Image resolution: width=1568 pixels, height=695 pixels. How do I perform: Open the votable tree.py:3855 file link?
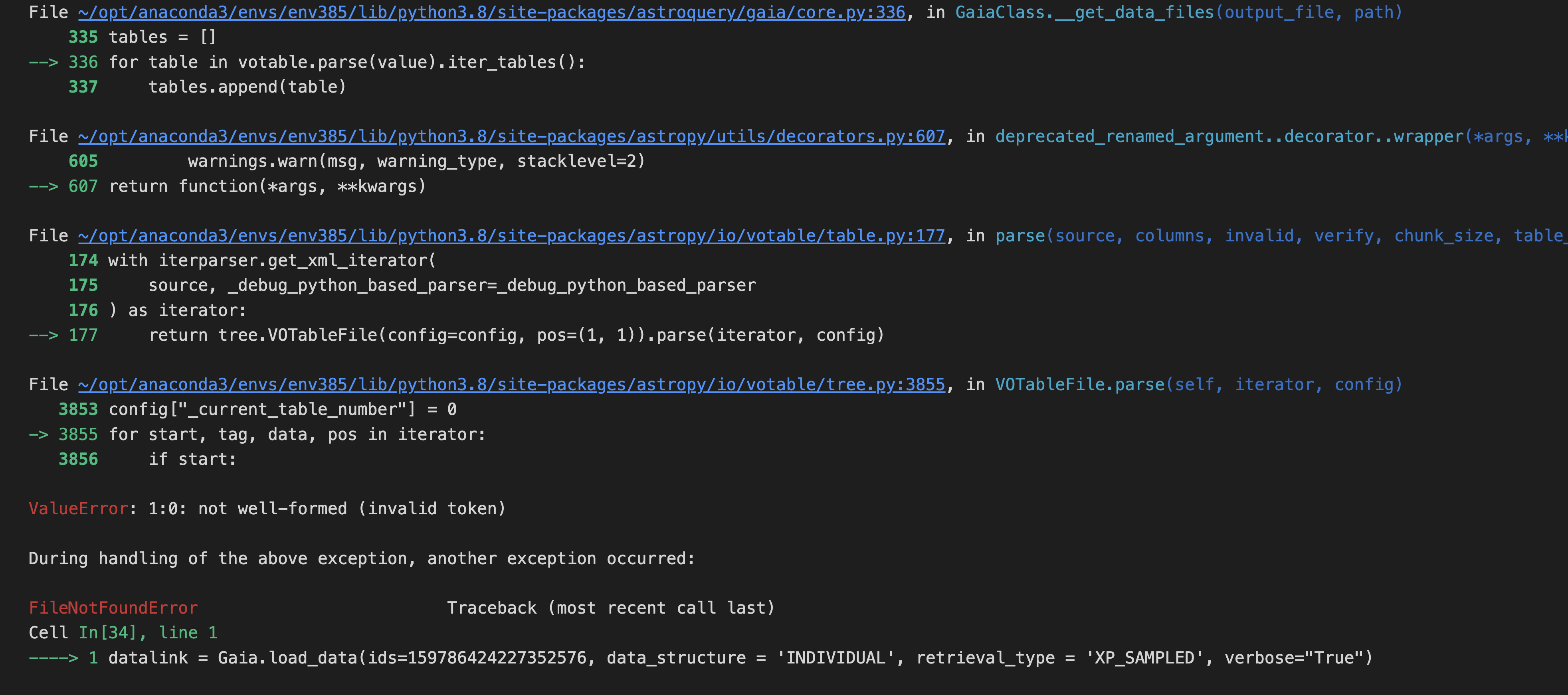[x=511, y=385]
